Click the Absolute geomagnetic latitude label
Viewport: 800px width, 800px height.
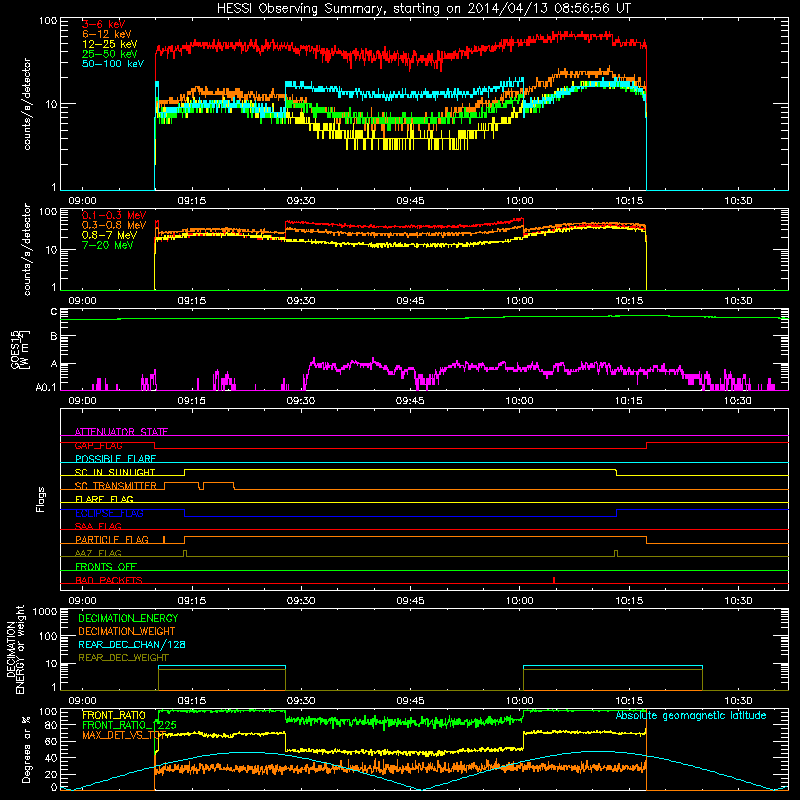coord(691,716)
